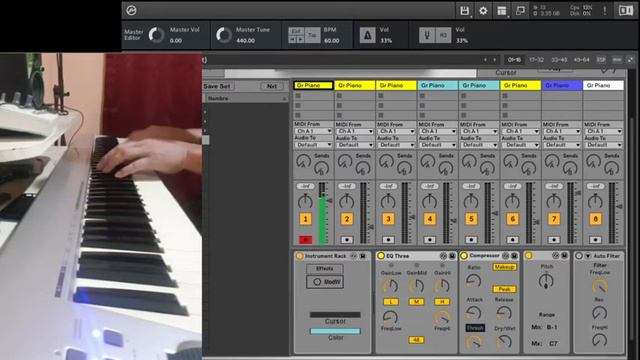This screenshot has height=360, width=640.
Task: Open track 7 MIDI From channel dropdown
Action: tap(562, 131)
